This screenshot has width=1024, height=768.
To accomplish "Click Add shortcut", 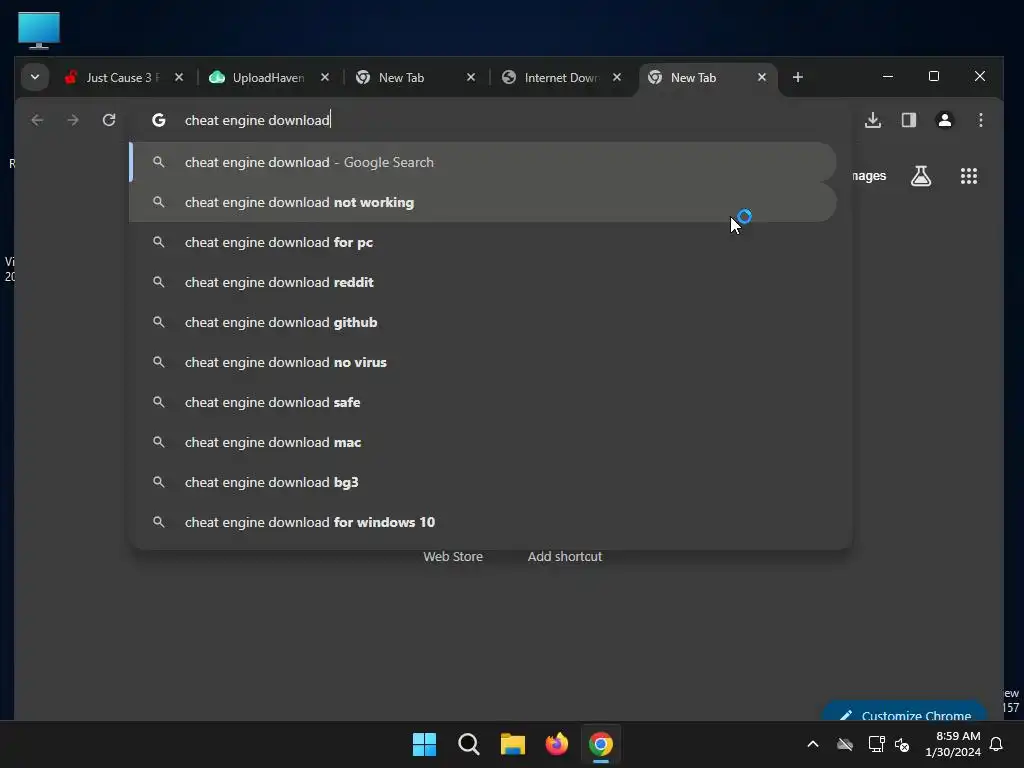I will pos(565,556).
